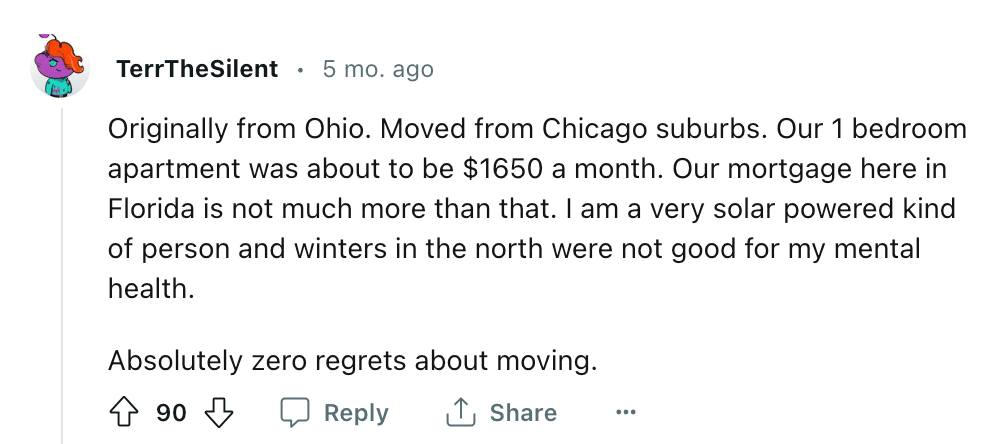The width and height of the screenshot is (1006, 444).
Task: Downvote the TerrTheSilent comment
Action: (219, 413)
